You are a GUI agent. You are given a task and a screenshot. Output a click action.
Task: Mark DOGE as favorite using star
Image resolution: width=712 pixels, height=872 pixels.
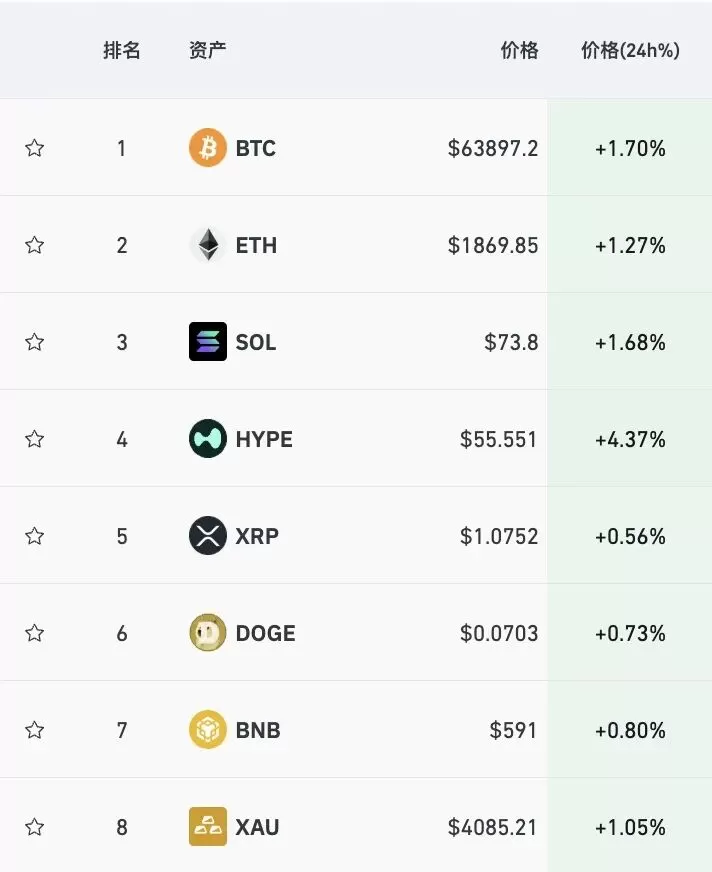coord(34,632)
